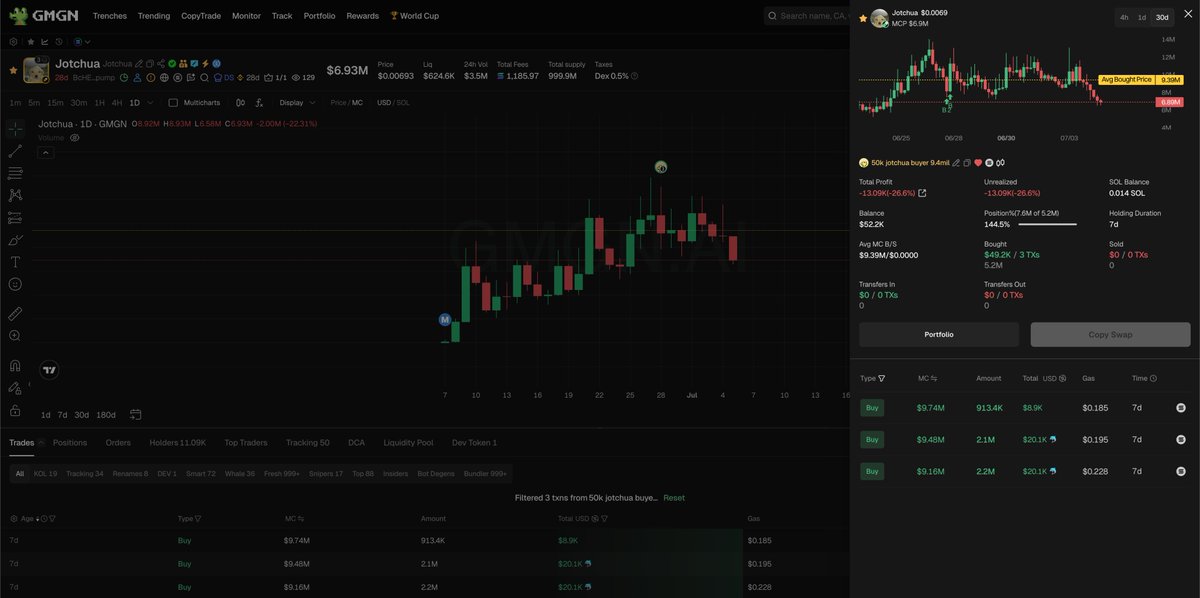Click the Position percentage bar
1200x598 pixels.
coord(1047,224)
